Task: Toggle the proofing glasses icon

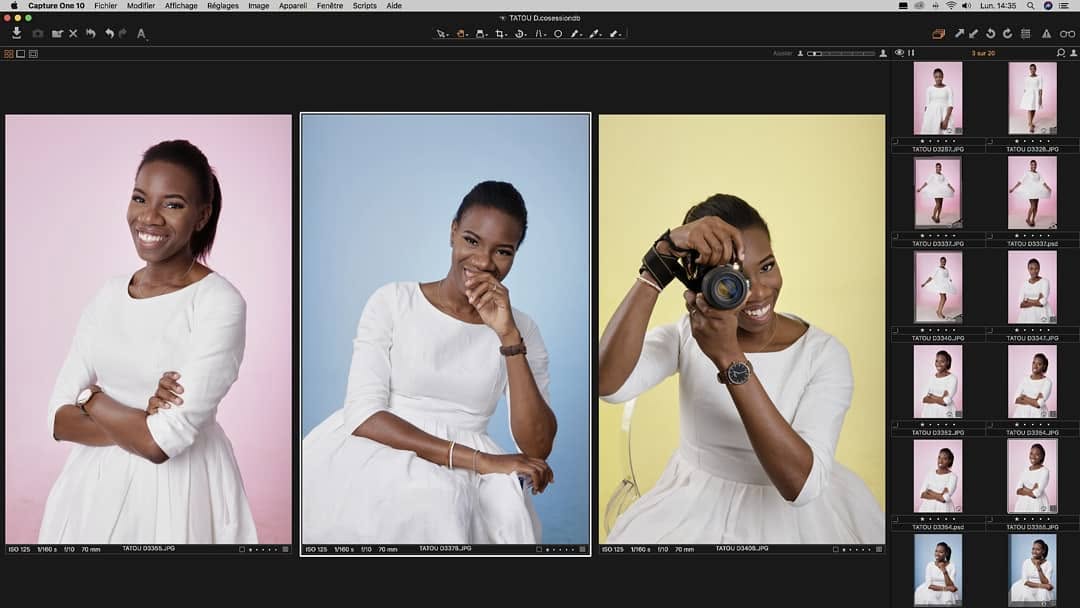Action: pyautogui.click(x=1067, y=33)
